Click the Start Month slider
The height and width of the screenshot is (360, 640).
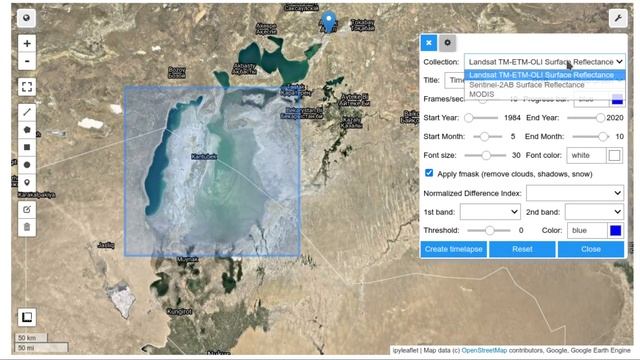[x=487, y=136]
